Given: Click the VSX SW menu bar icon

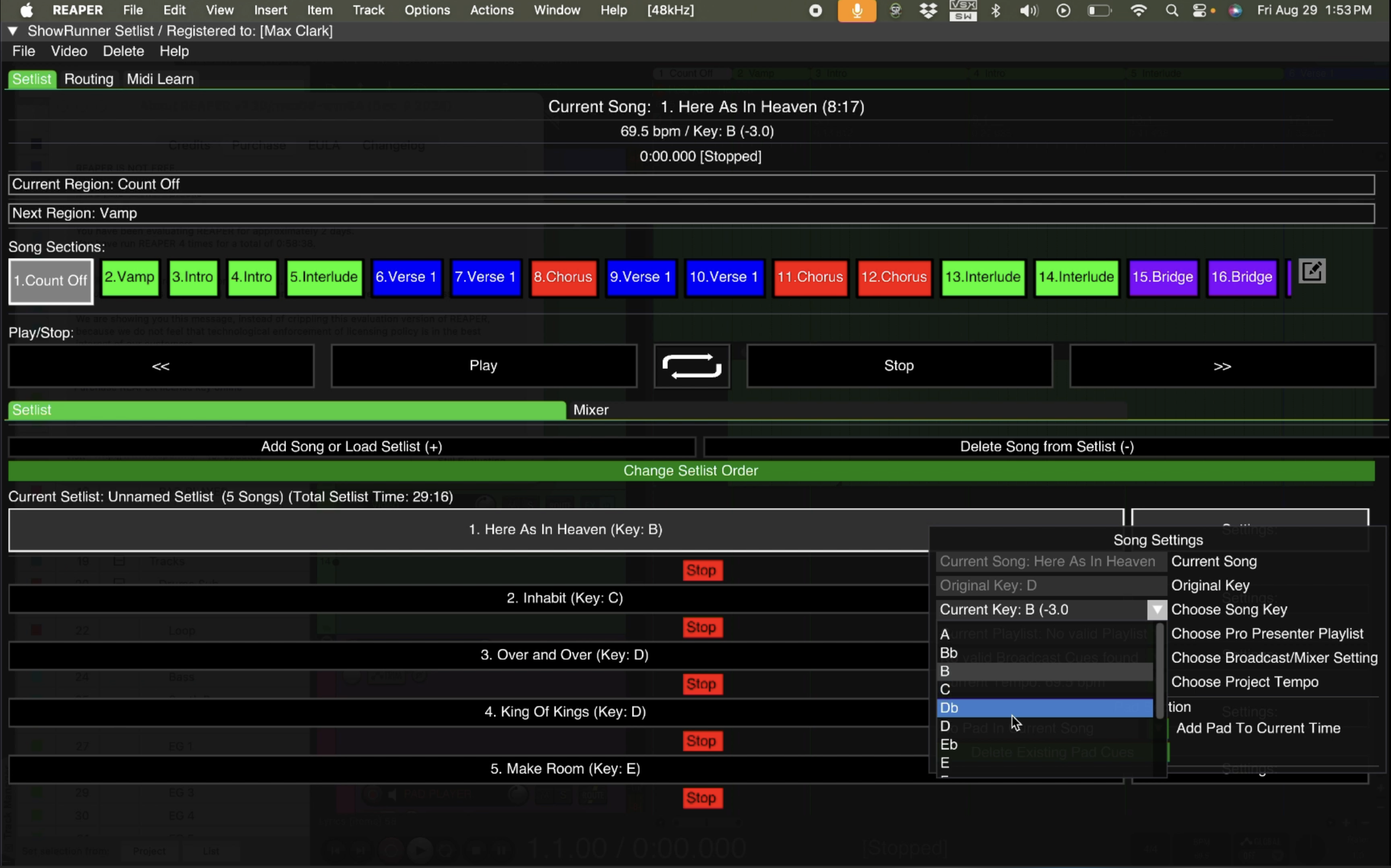Looking at the screenshot, I should 962,10.
